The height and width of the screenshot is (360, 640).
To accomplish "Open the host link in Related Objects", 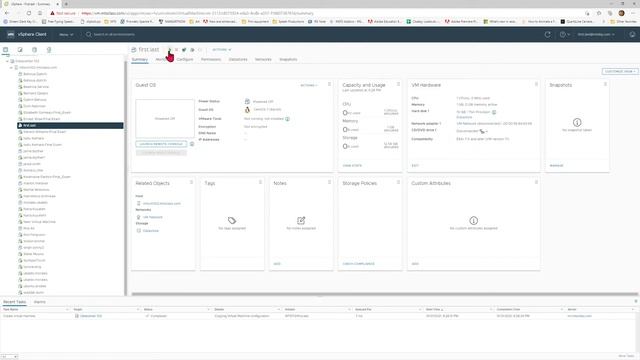I will 162,204.
